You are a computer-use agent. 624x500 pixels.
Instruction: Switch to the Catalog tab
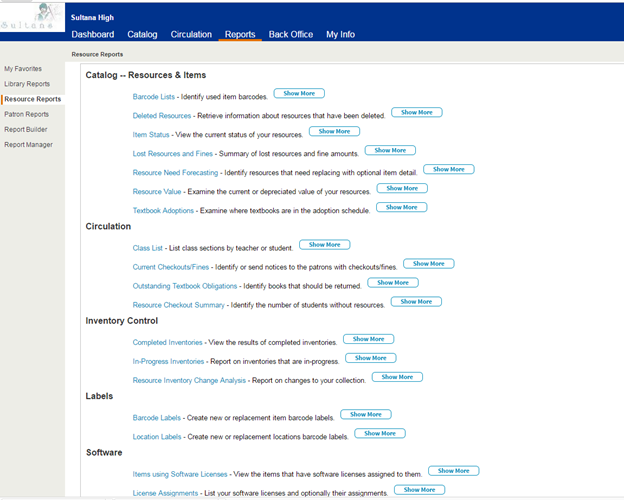(x=142, y=35)
